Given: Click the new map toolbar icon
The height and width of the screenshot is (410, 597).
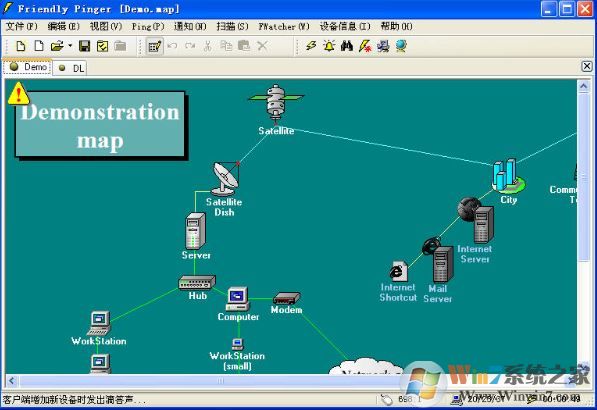Looking at the screenshot, I should click(21, 46).
